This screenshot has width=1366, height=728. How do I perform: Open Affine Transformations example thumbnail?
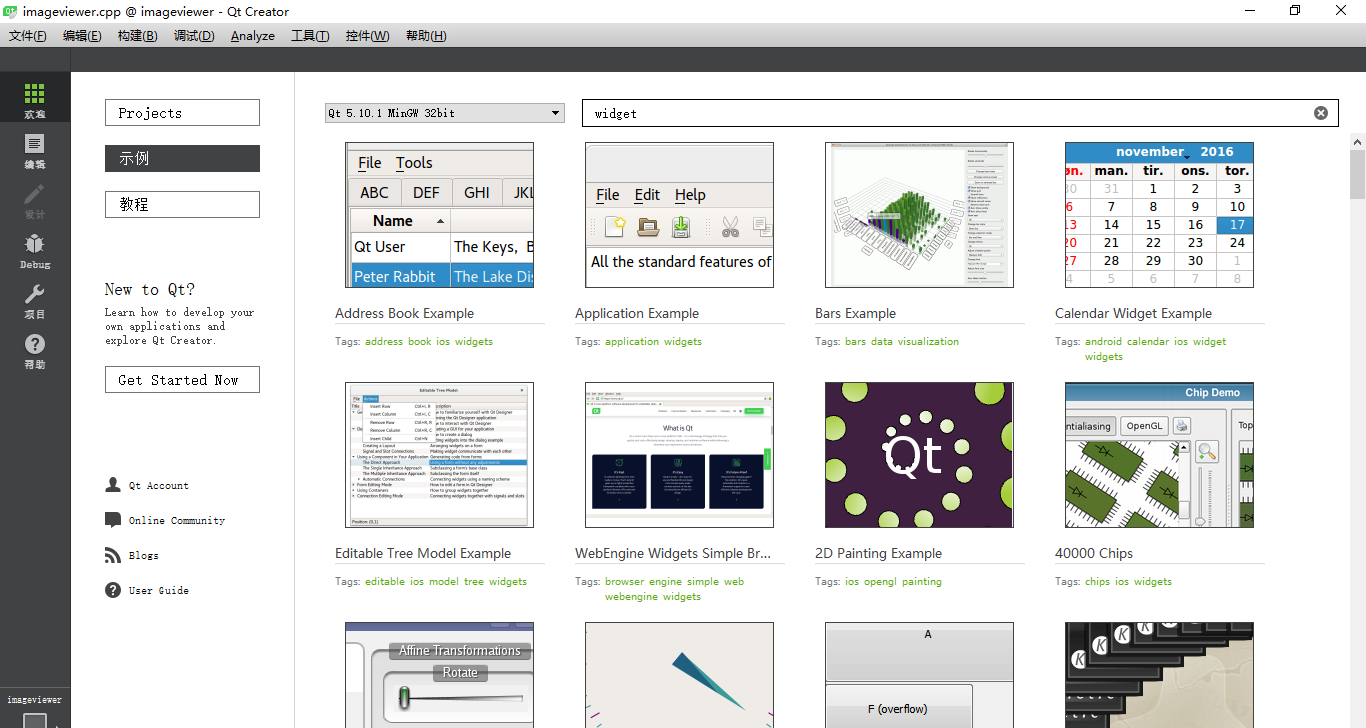click(x=439, y=675)
